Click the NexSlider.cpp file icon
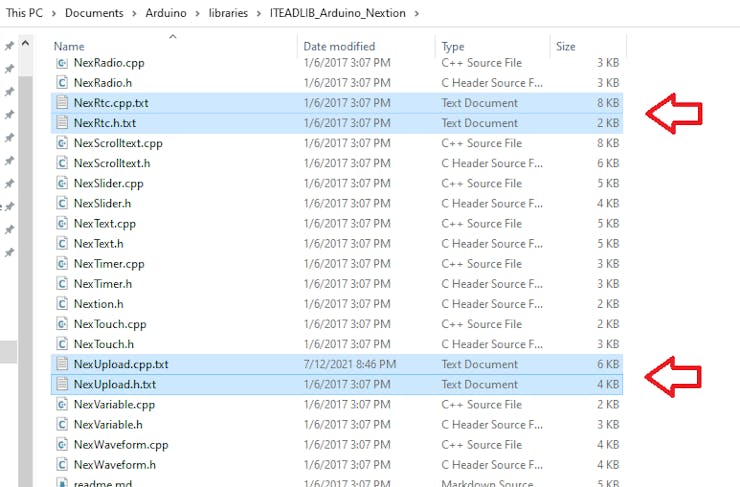Image resolution: width=740 pixels, height=487 pixels. pyautogui.click(x=62, y=183)
